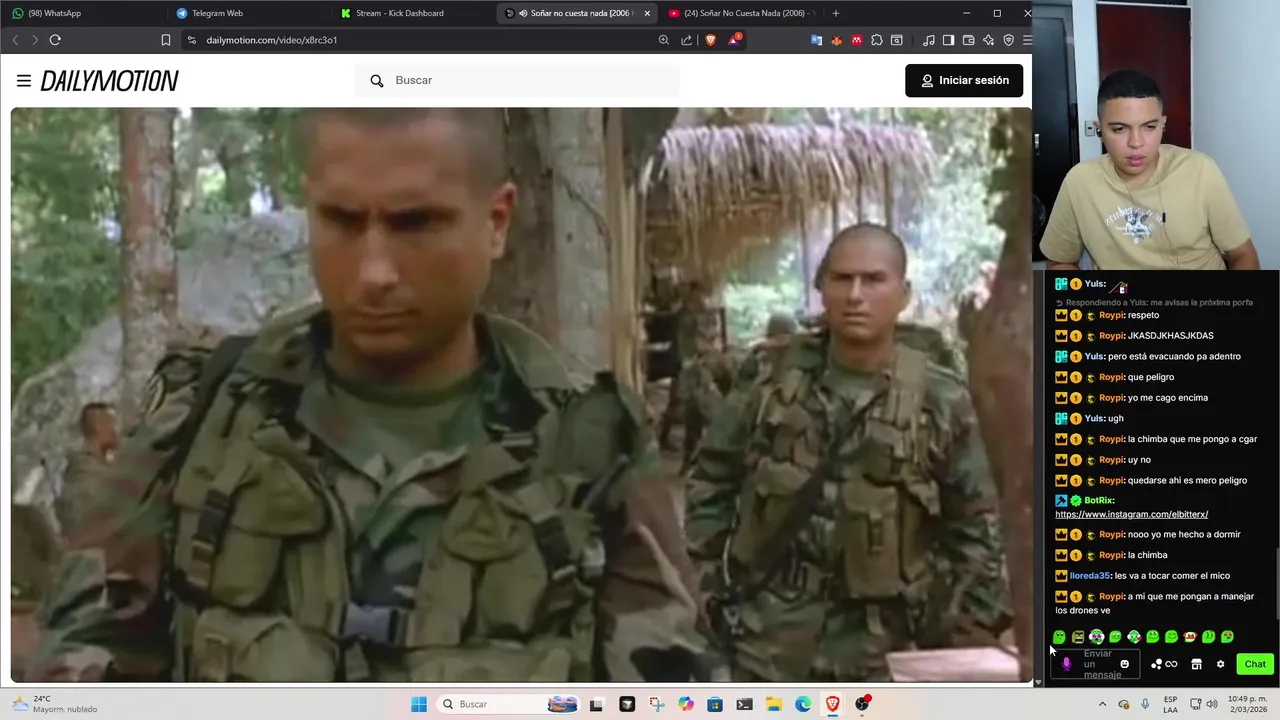Click the Dailymotion video player
This screenshot has width=1280, height=720.
click(520, 394)
